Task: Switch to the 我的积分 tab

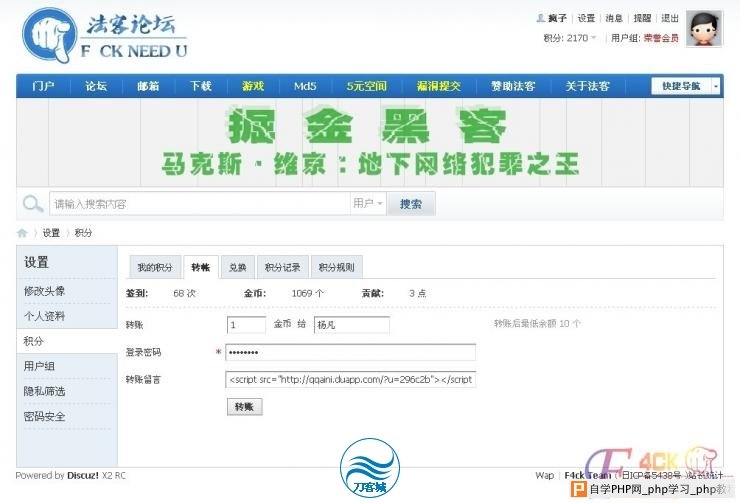Action: (155, 267)
